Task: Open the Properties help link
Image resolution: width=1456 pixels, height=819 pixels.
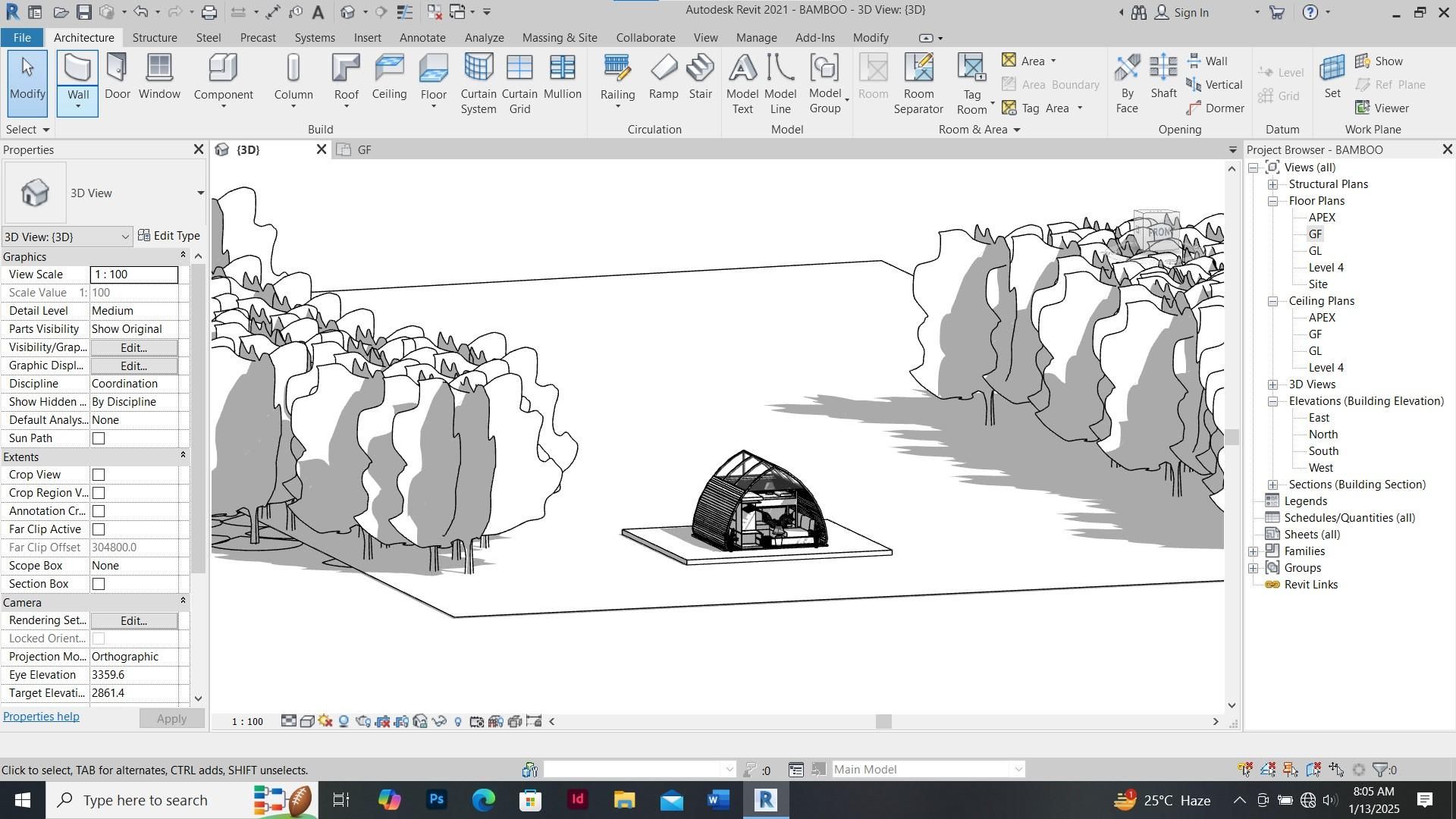Action: point(41,717)
